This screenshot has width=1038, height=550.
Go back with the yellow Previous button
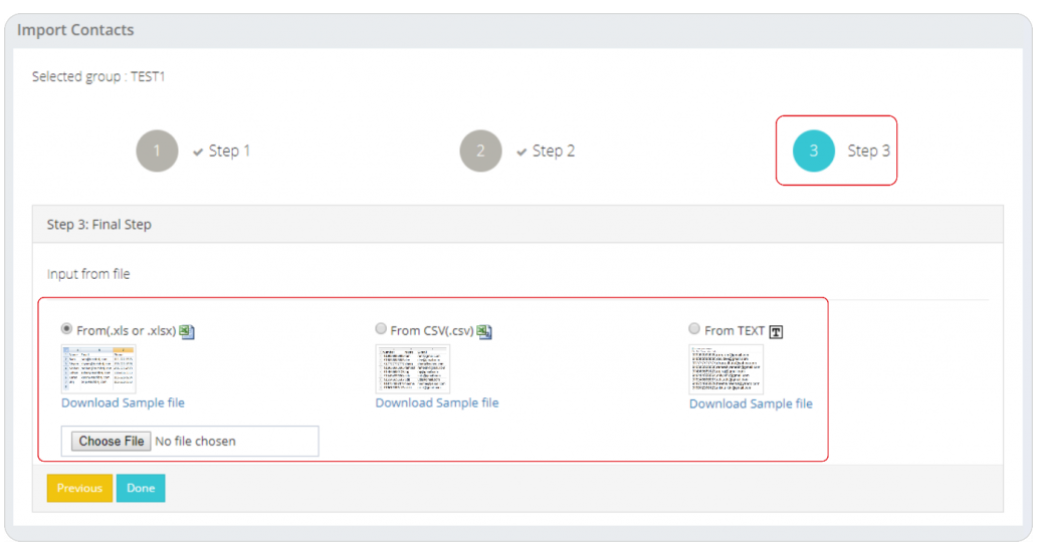[79, 488]
